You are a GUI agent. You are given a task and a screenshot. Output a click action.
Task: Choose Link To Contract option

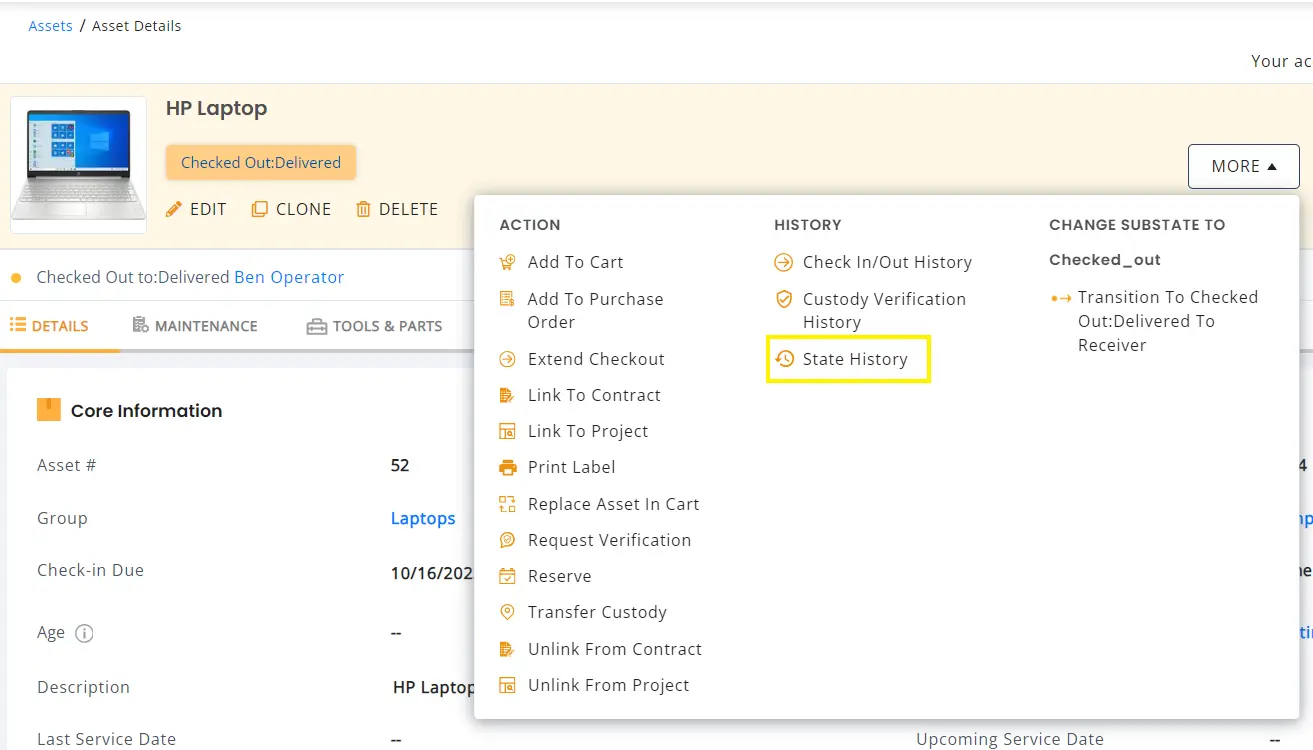tap(594, 395)
